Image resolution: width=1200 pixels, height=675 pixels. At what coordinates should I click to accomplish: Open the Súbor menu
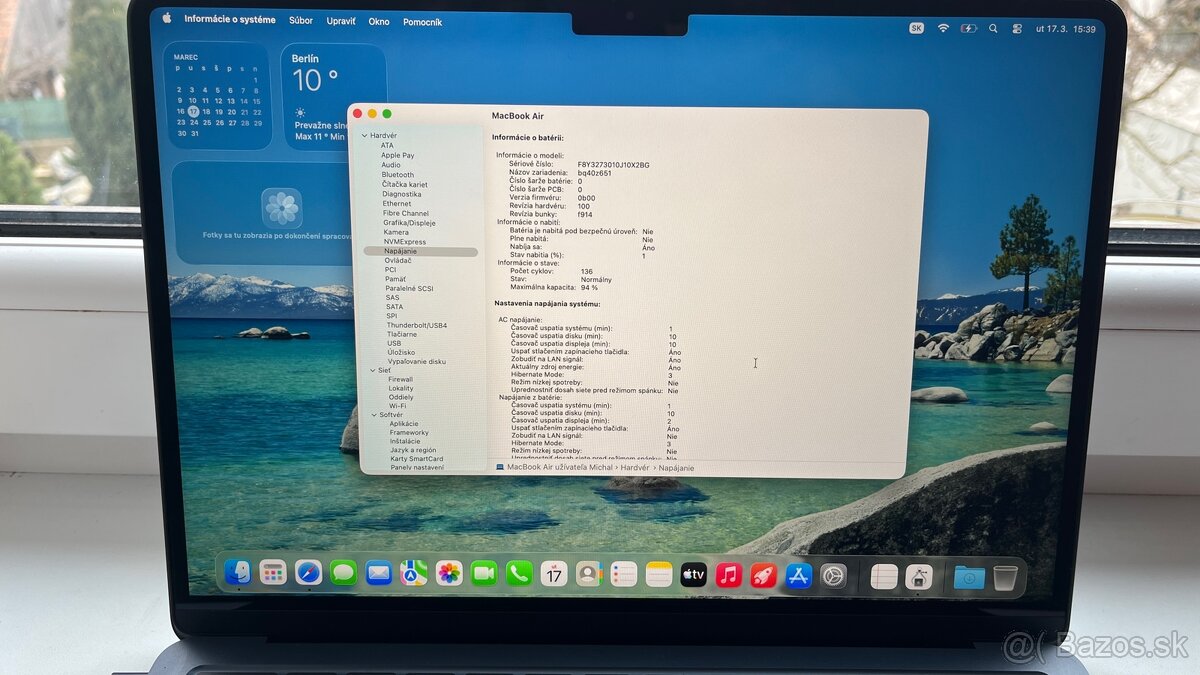(x=301, y=20)
